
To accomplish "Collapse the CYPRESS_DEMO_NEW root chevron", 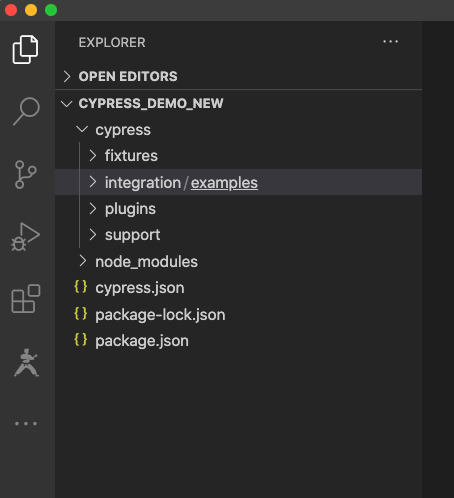I will [67, 104].
